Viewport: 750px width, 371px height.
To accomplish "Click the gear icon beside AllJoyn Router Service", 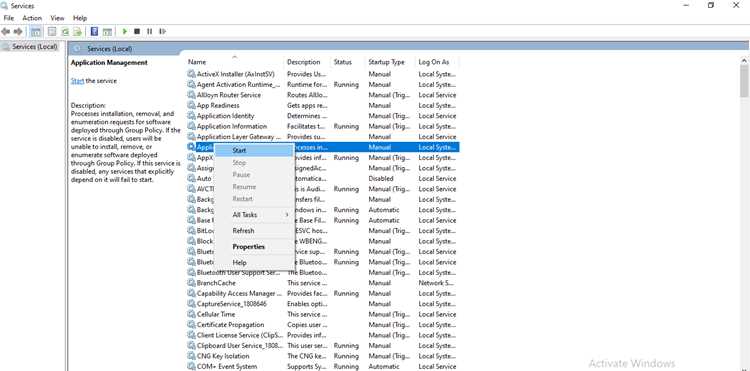I will (x=192, y=95).
